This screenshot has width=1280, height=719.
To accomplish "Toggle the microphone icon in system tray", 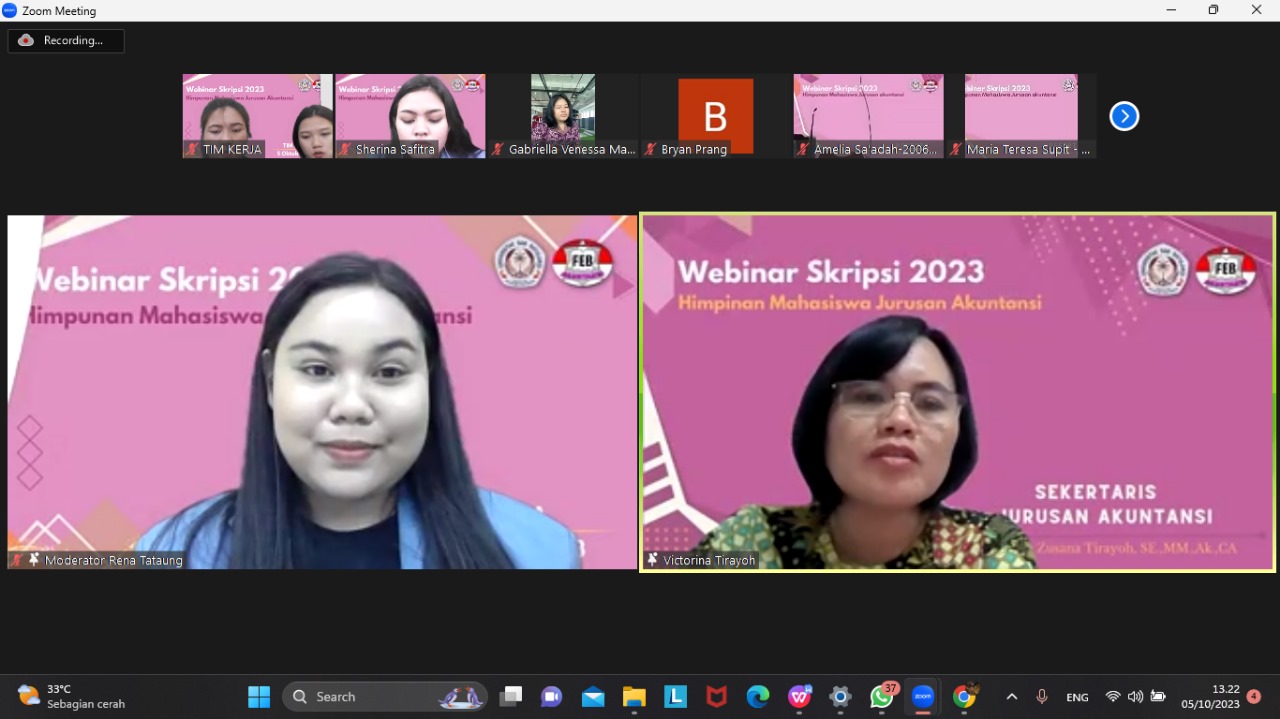I will pyautogui.click(x=1042, y=697).
